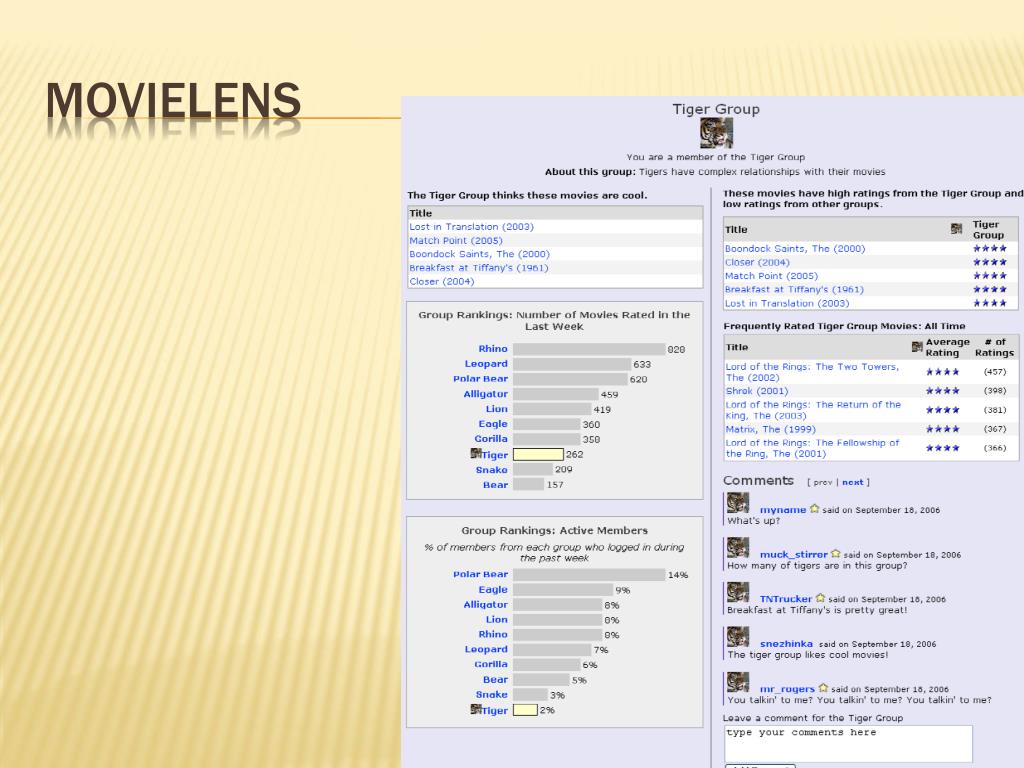This screenshot has height=768, width=1024.
Task: Click star icon beside muck_stirrer username
Action: (835, 554)
